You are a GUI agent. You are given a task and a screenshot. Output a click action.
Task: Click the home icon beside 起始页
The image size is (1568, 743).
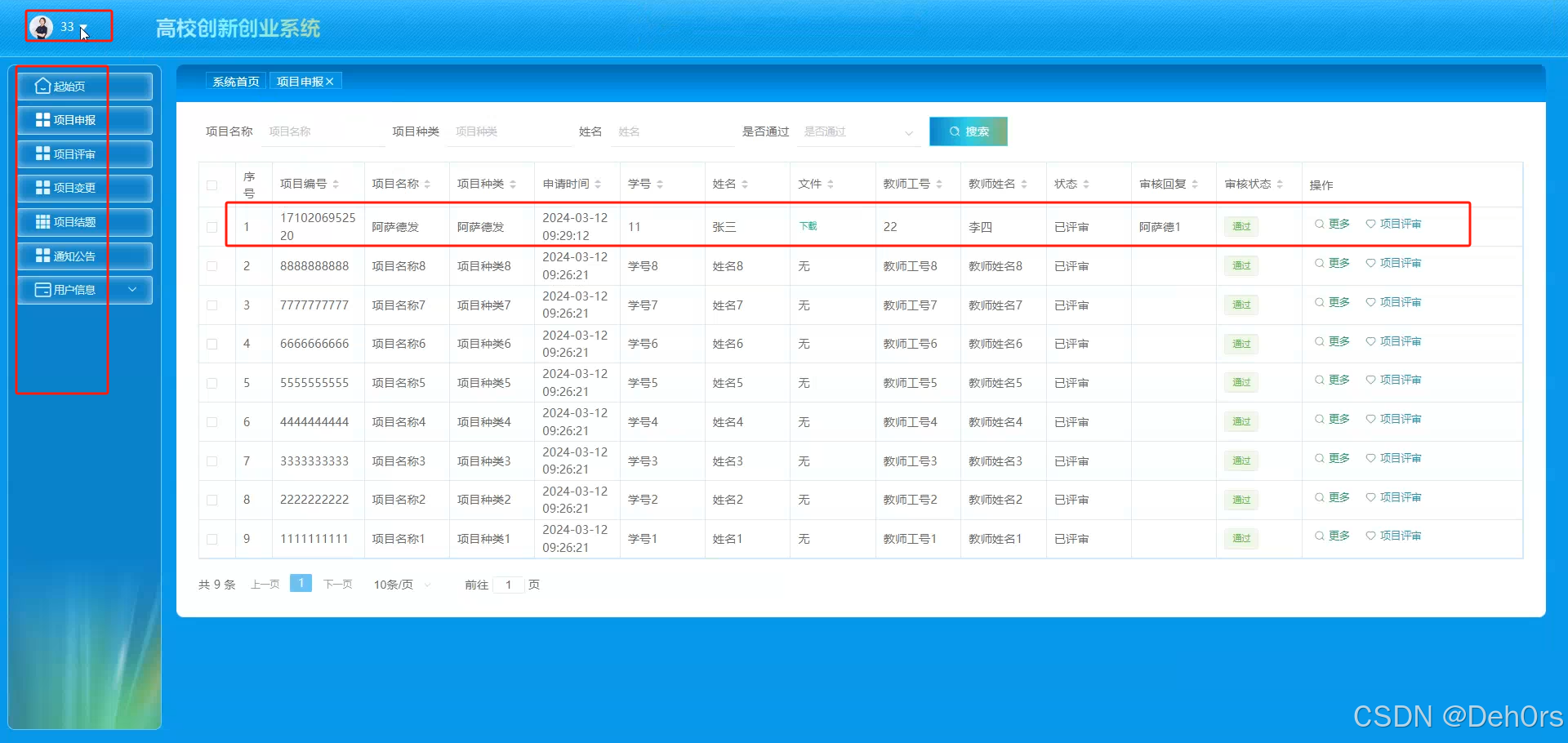(42, 86)
